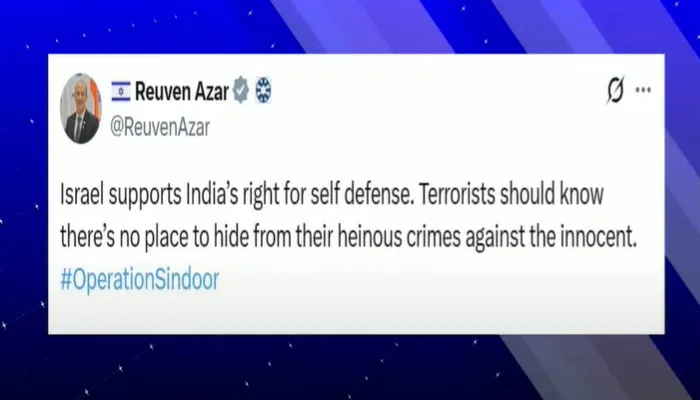Open Reuven Azar's profile picture
This screenshot has height=400, width=700.
tap(81, 108)
